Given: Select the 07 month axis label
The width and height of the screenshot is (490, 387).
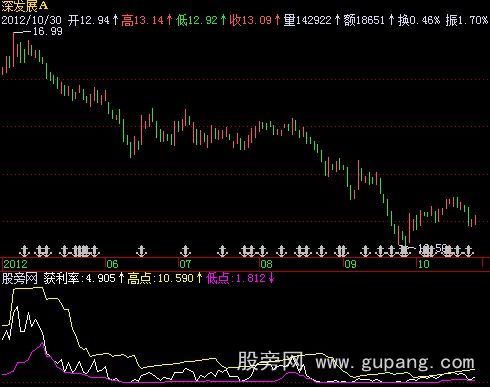Looking at the screenshot, I should coord(185,264).
